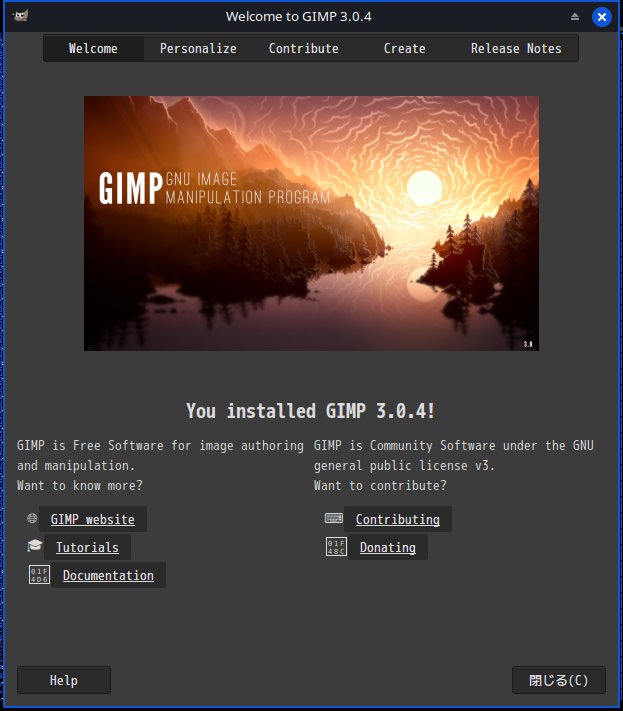
Task: Click the graduation cap icon beside Tutorials
Action: tap(34, 545)
